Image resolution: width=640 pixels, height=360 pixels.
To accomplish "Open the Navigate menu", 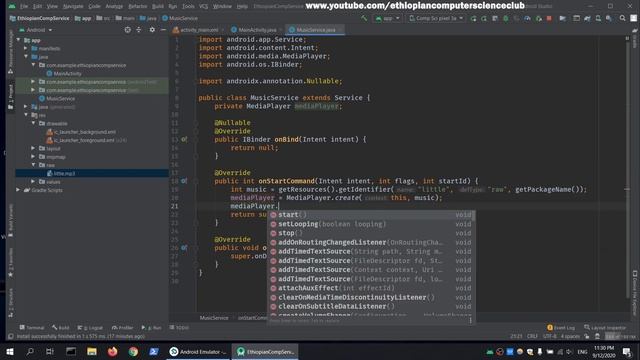I will click(73, 6).
